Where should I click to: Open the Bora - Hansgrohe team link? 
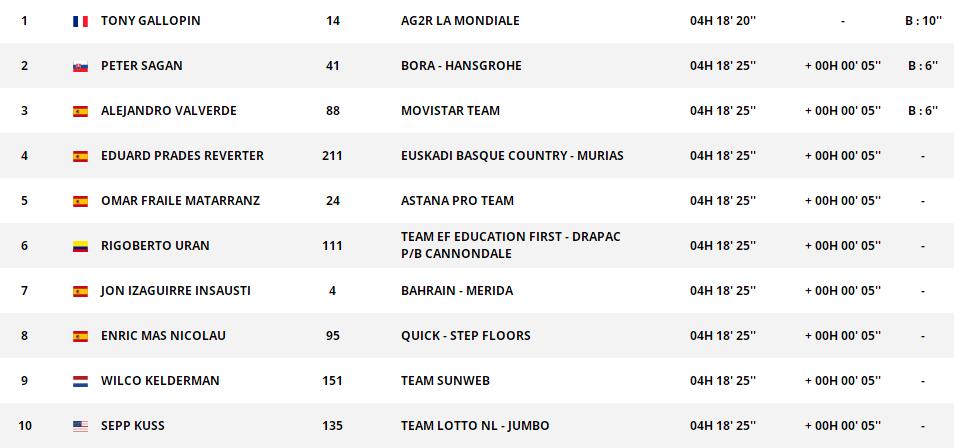461,66
